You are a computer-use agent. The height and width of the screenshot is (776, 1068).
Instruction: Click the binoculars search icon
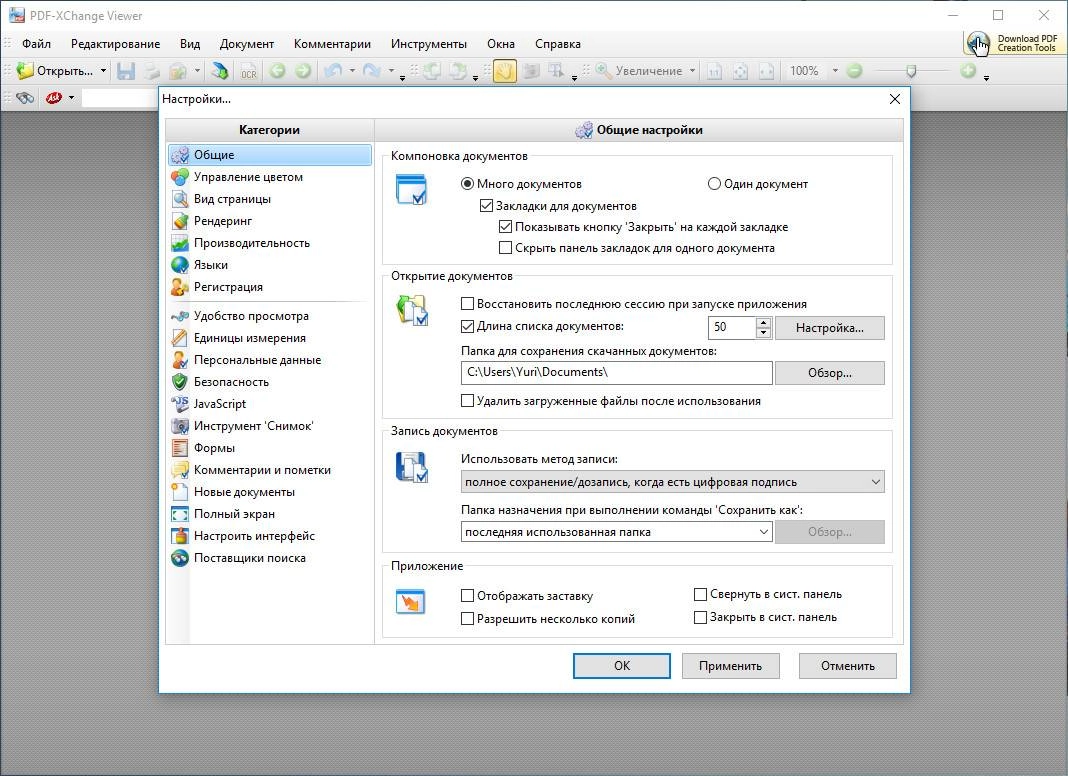coord(25,98)
